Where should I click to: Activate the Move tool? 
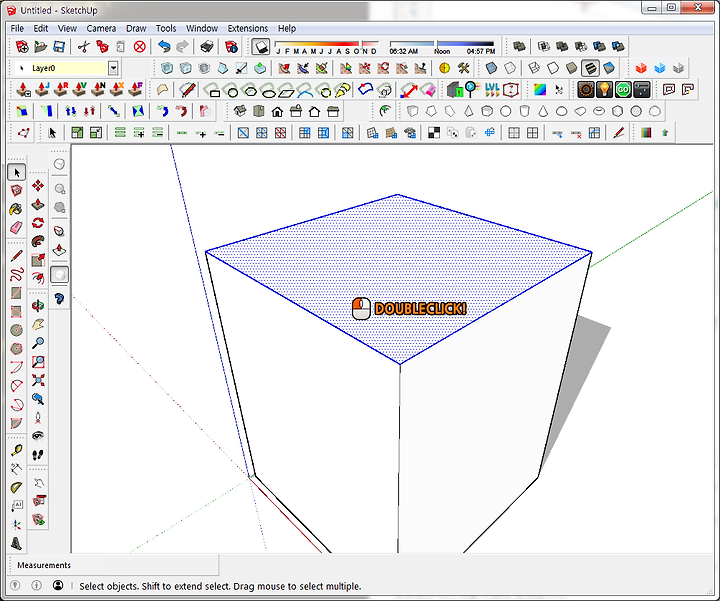[x=38, y=185]
